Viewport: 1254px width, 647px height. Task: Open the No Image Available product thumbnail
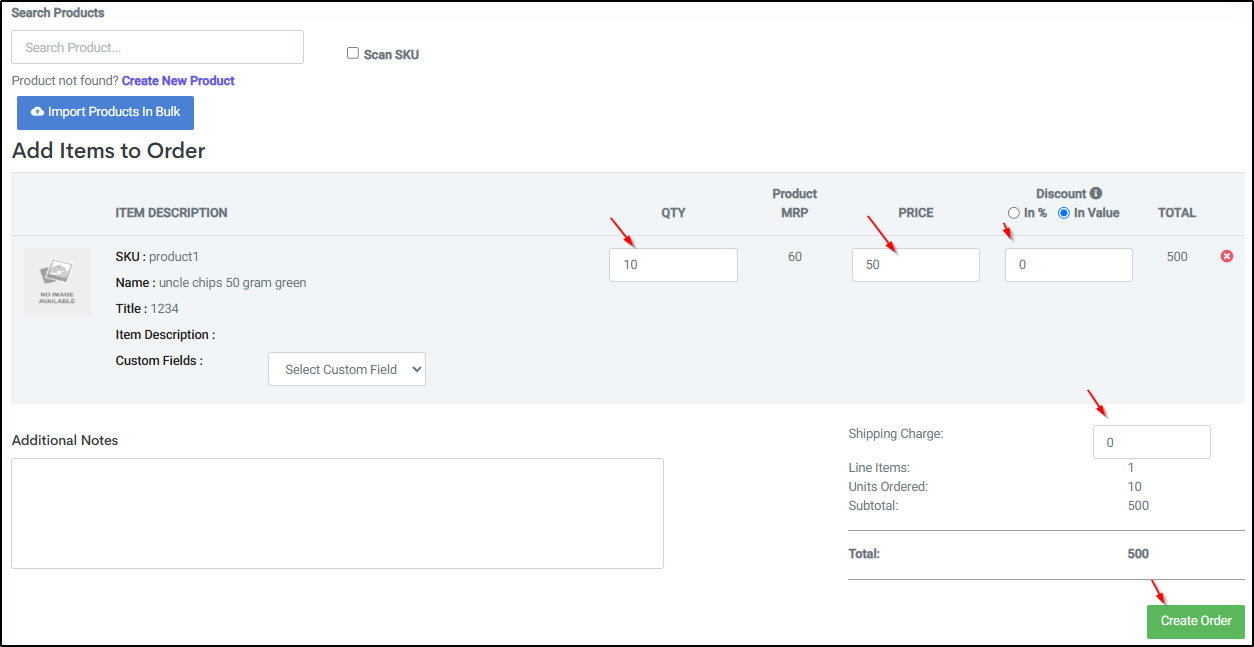pyautogui.click(x=57, y=282)
